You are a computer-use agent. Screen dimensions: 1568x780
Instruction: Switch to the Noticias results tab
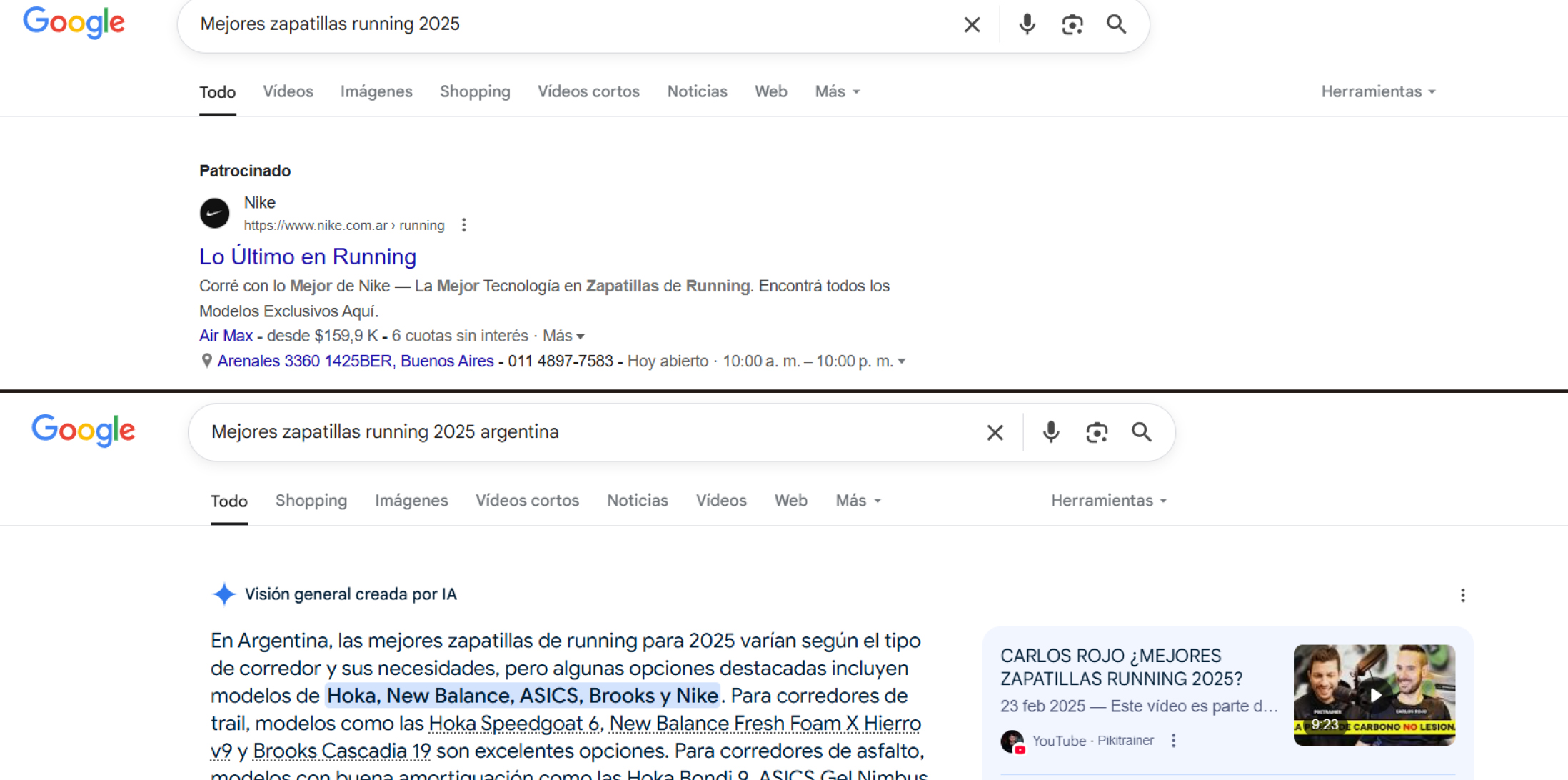click(x=698, y=91)
